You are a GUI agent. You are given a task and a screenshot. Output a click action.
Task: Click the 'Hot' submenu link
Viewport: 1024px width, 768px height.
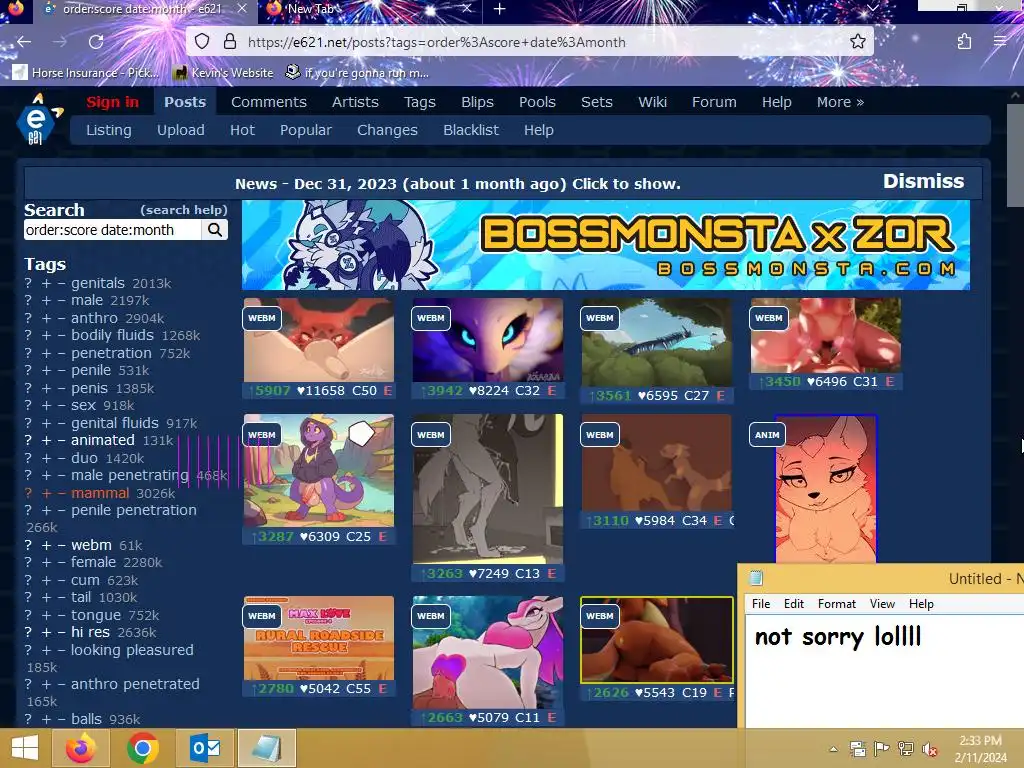coord(242,130)
